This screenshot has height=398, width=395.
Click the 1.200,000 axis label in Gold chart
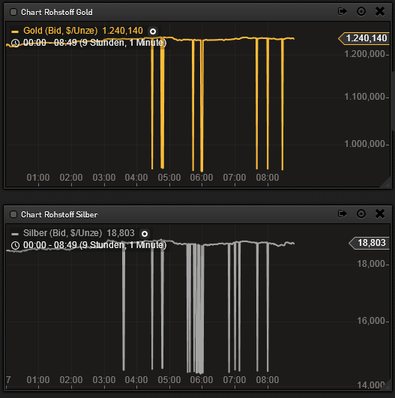coord(366,54)
